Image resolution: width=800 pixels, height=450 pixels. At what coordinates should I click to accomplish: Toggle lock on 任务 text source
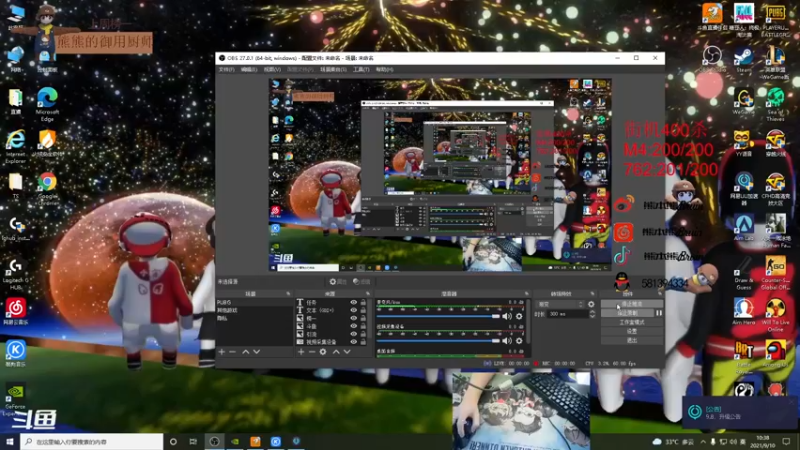[363, 303]
